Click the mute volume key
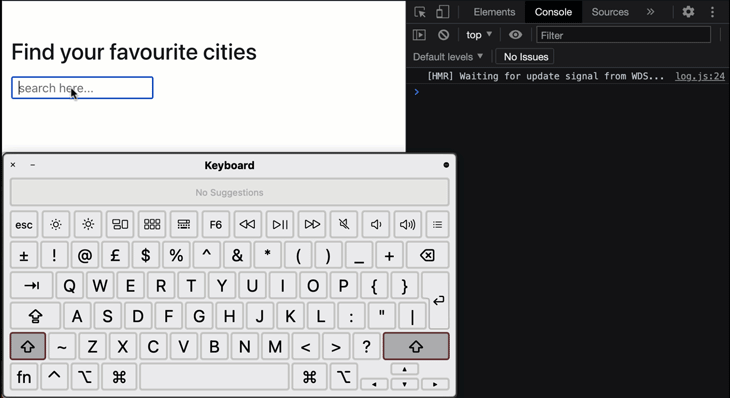730x398 pixels. (x=344, y=225)
